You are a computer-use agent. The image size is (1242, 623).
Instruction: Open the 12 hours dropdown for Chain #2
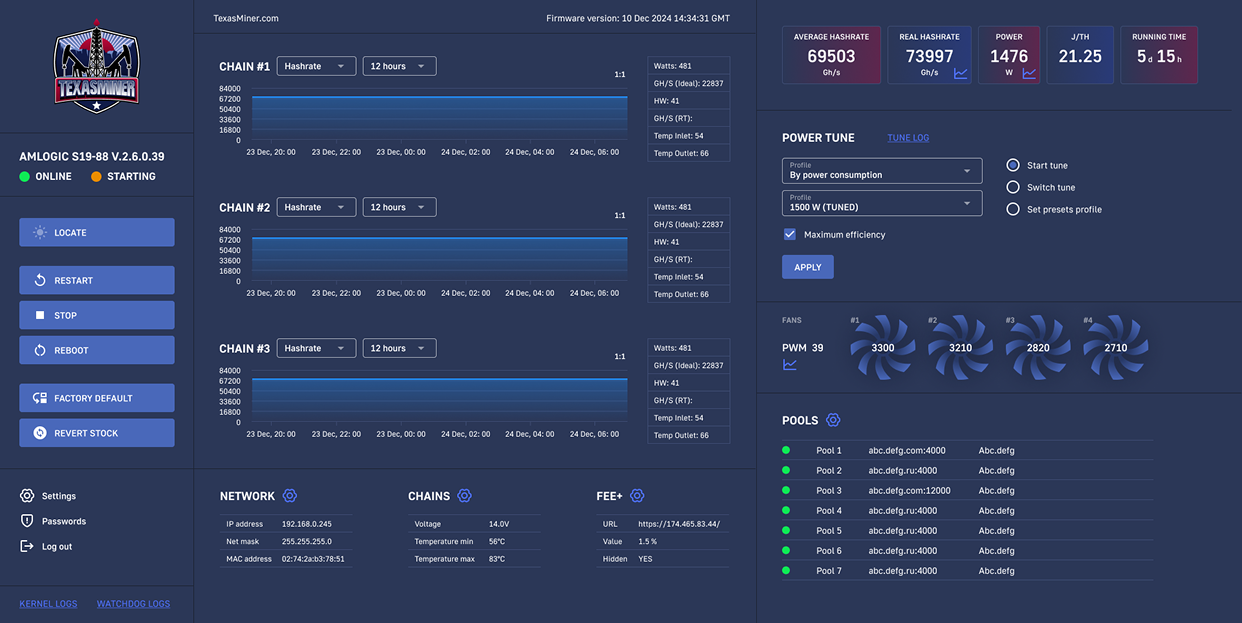point(399,207)
